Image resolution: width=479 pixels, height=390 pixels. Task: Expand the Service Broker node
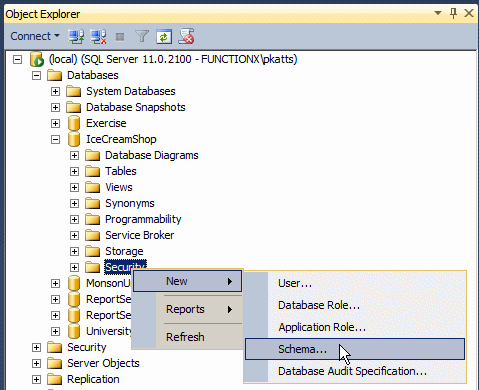74,236
